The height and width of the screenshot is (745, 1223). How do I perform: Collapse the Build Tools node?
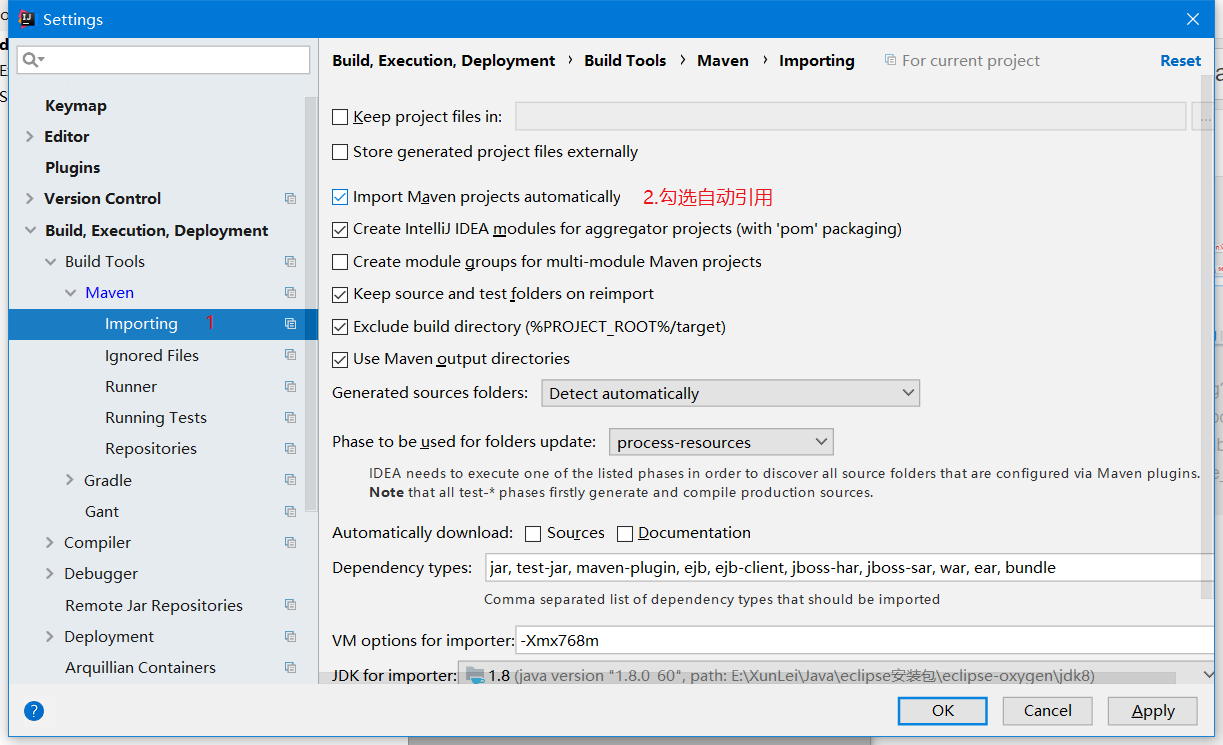[x=50, y=262]
